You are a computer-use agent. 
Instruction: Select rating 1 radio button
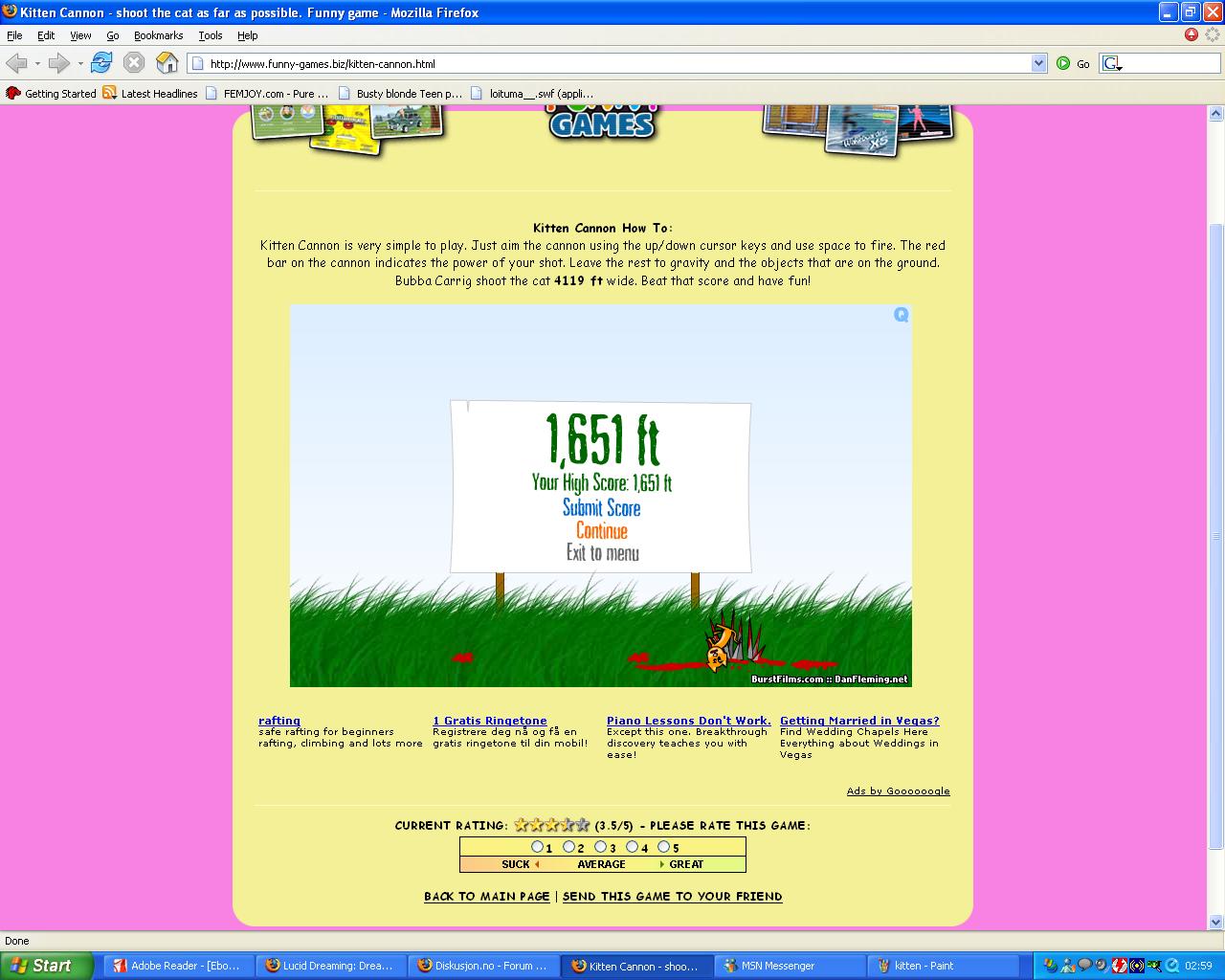pos(537,847)
